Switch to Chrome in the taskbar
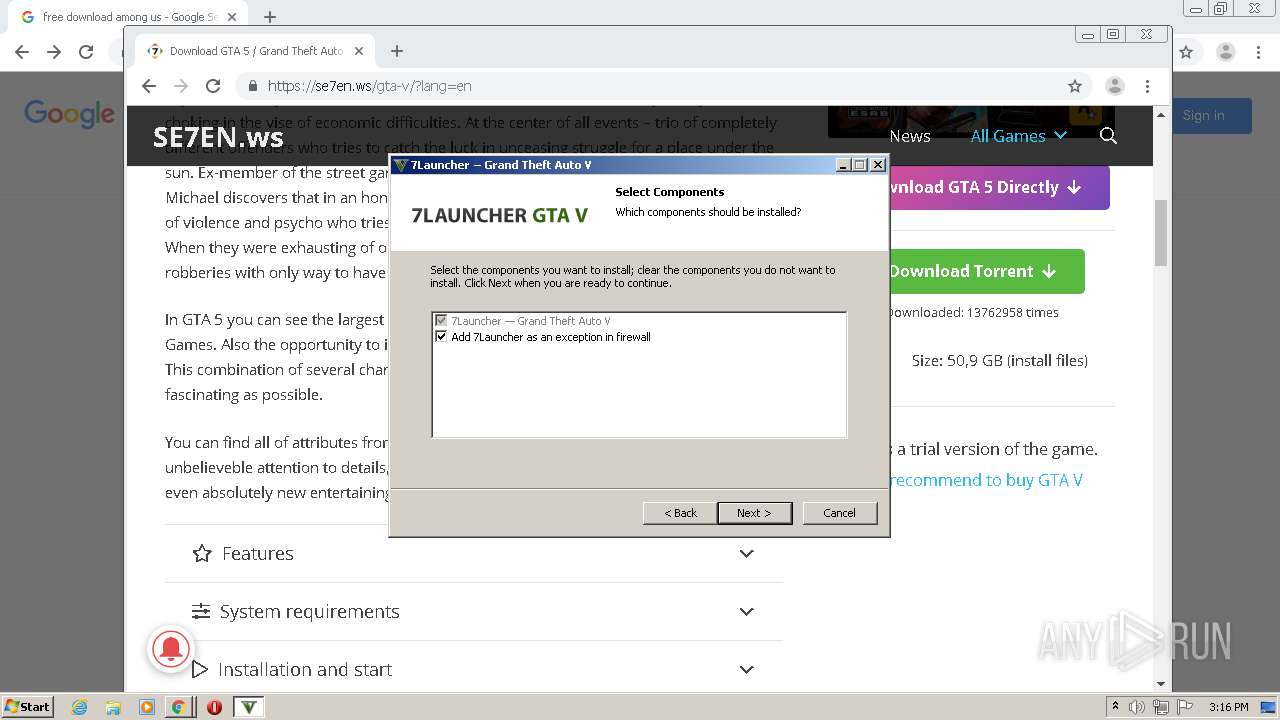Image resolution: width=1280 pixels, height=720 pixels. pos(178,707)
